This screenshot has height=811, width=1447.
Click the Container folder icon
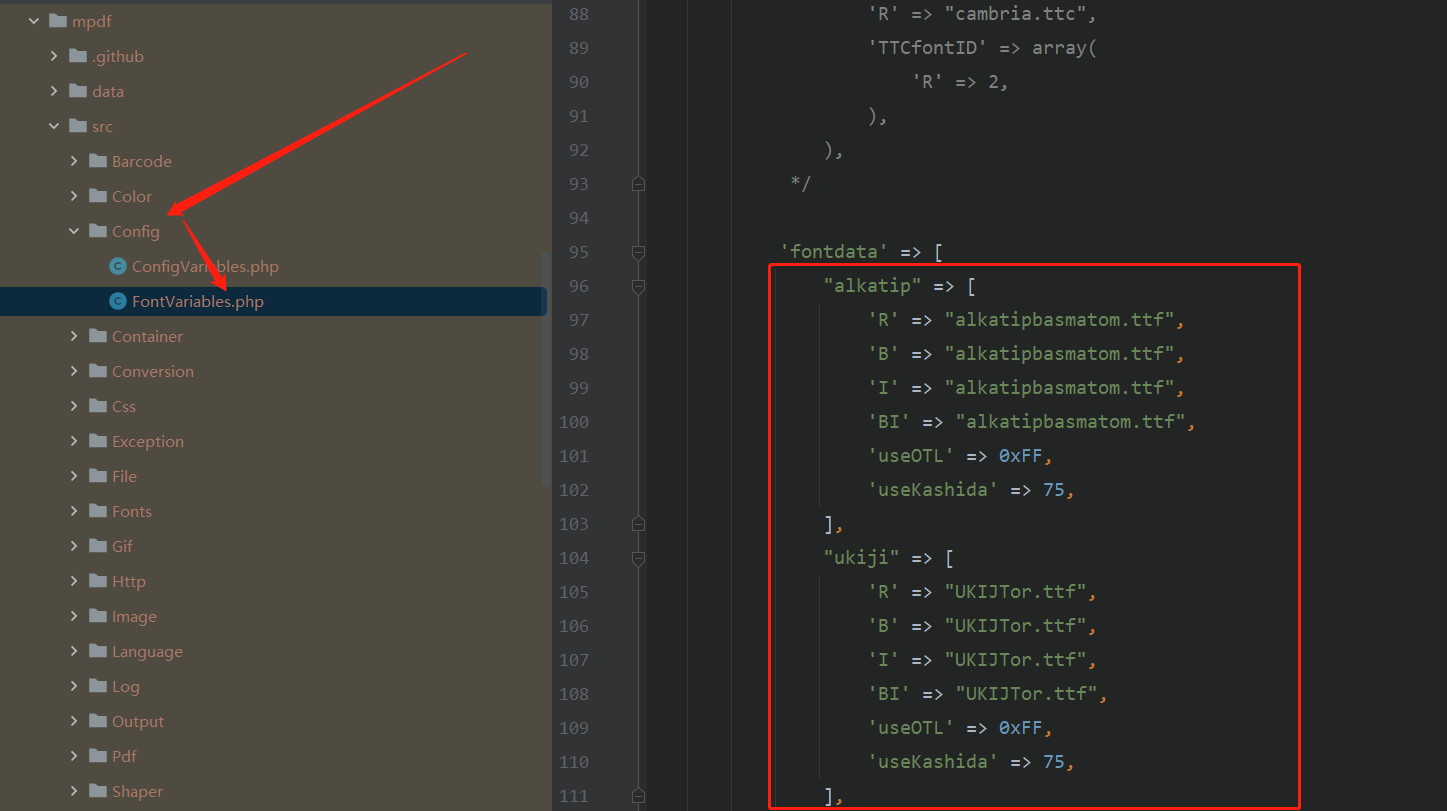(x=97, y=336)
